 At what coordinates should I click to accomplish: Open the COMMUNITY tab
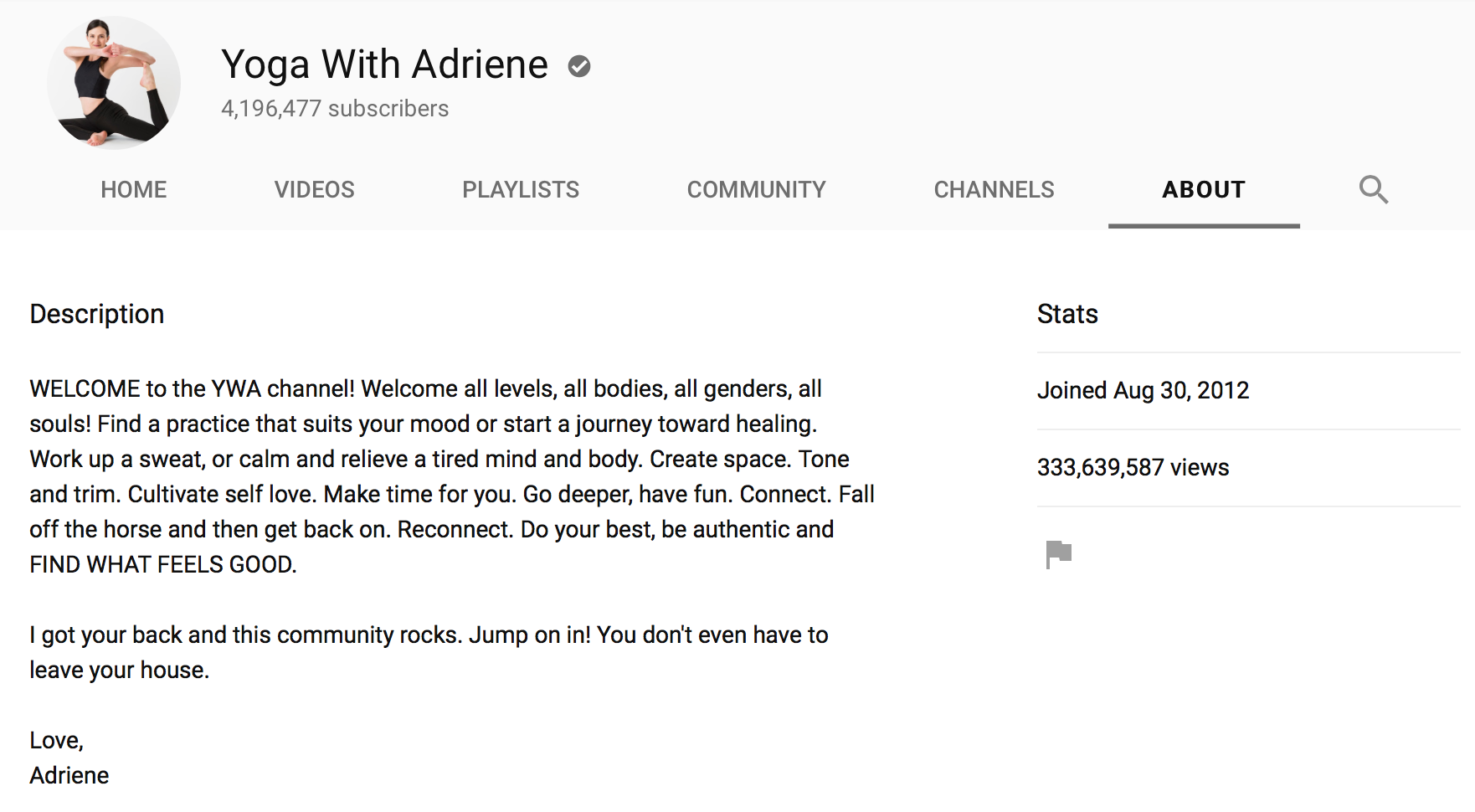pos(756,189)
